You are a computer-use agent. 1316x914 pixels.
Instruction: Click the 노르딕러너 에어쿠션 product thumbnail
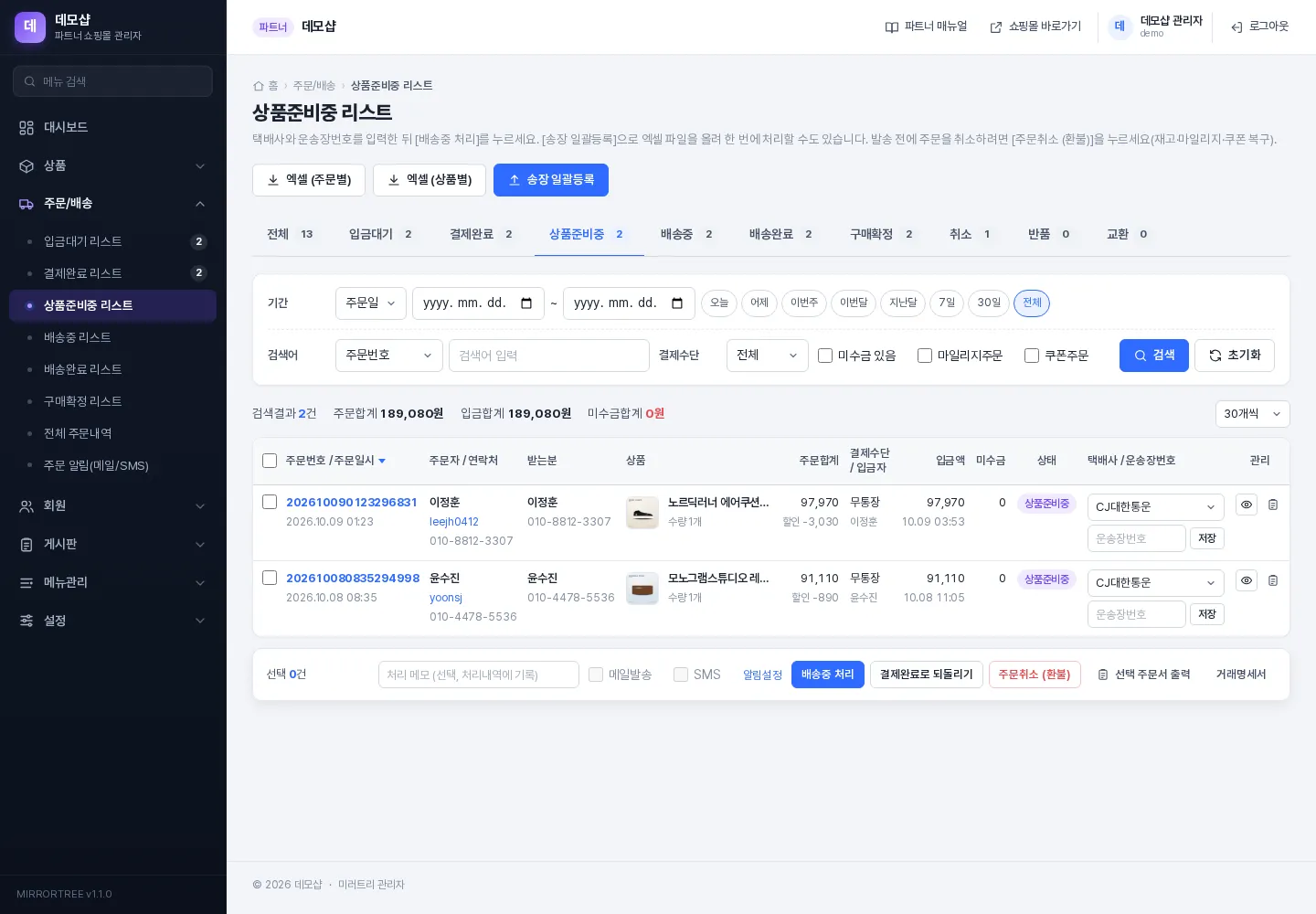click(642, 513)
